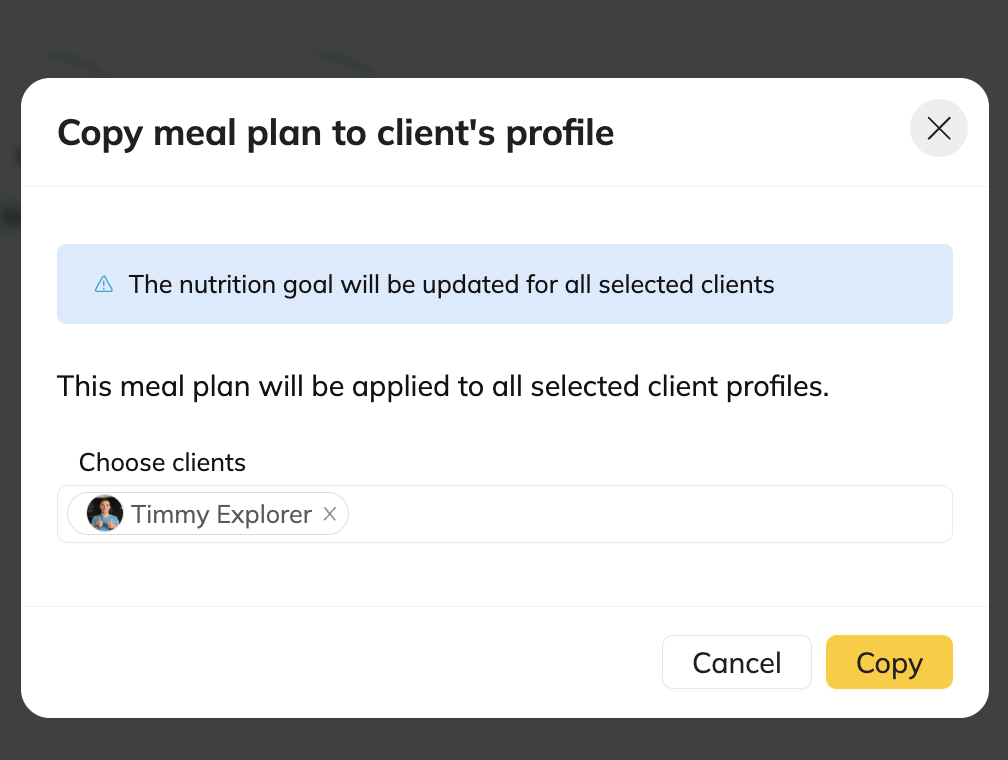Close the dialog with the X icon
Screen dimensions: 1008x760
(x=938, y=128)
